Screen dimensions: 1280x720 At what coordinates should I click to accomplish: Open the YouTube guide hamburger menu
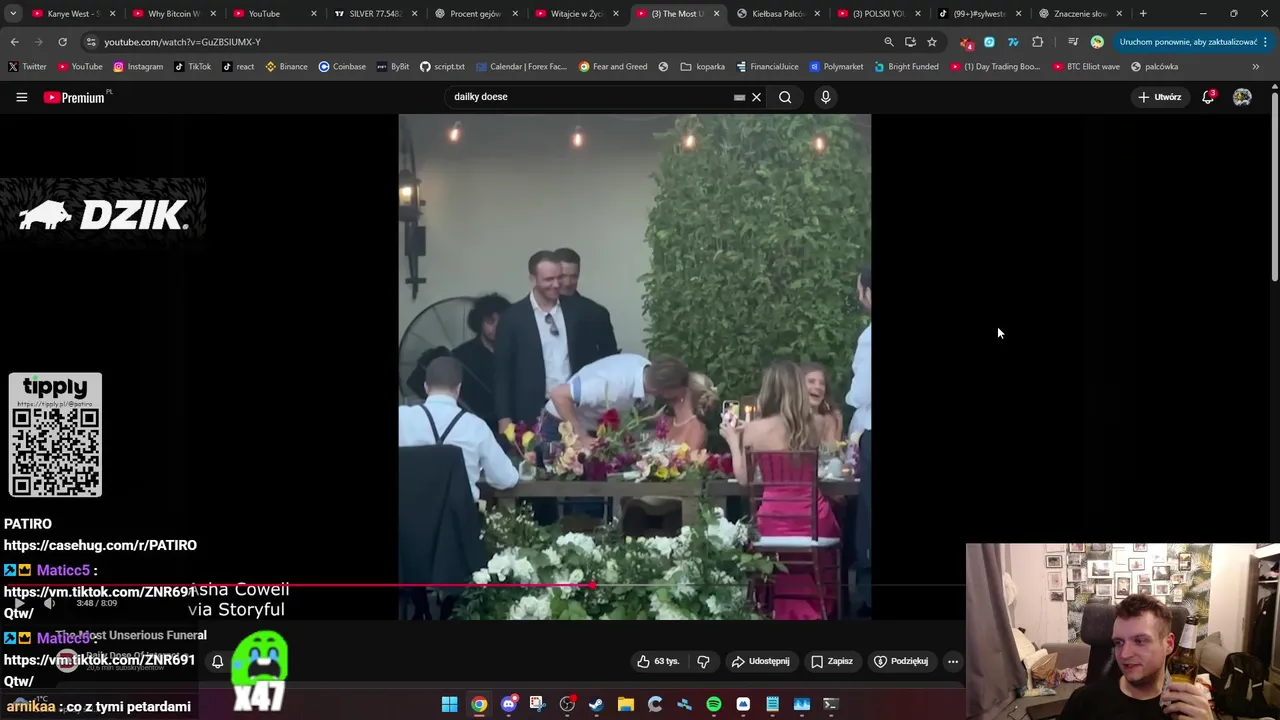21,97
